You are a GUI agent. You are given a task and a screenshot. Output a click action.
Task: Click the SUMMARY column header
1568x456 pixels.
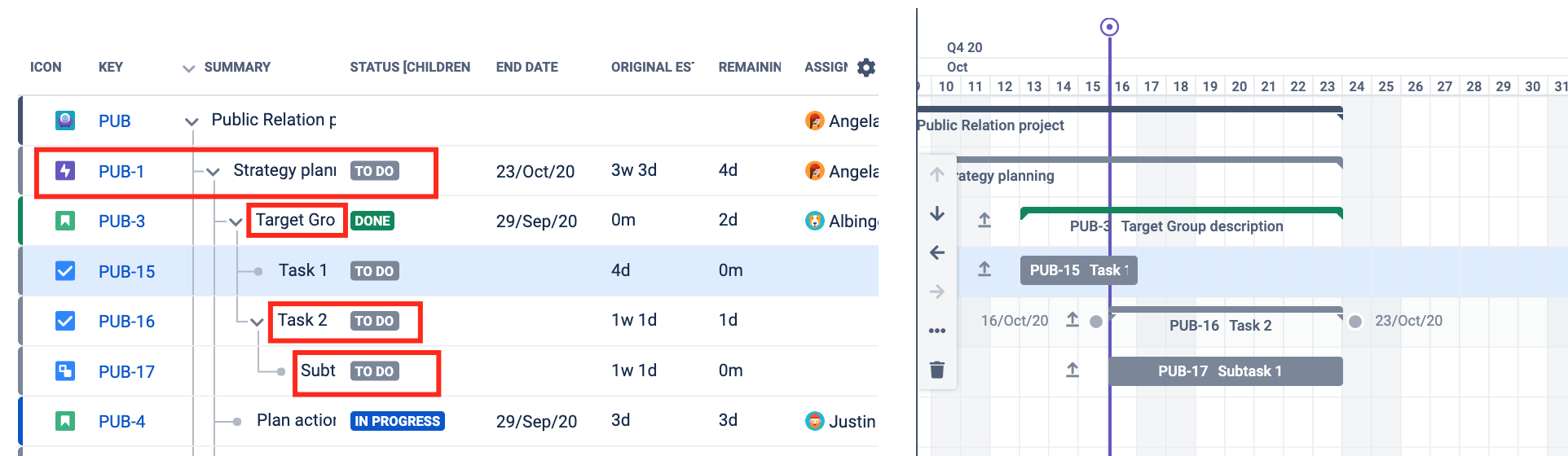(x=237, y=67)
